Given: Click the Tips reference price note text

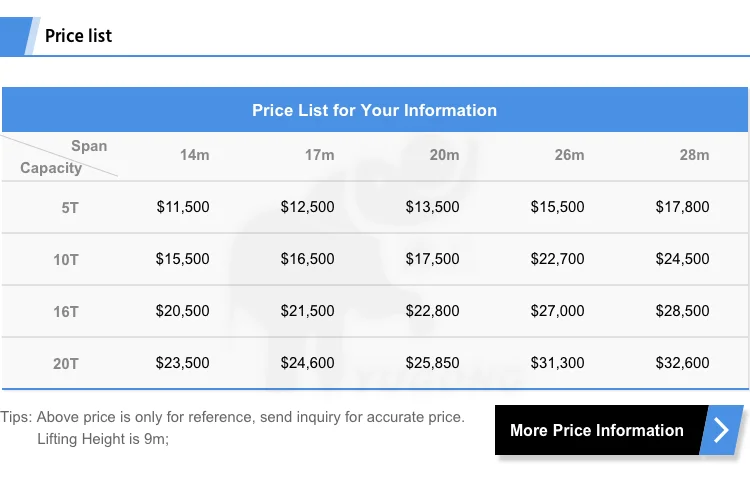Looking at the screenshot, I should (x=233, y=417).
